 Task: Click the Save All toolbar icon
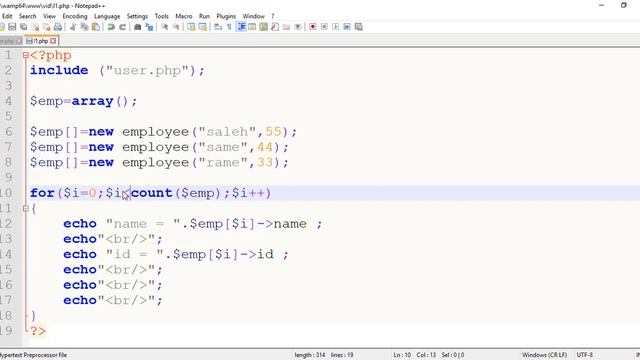(x=24, y=27)
